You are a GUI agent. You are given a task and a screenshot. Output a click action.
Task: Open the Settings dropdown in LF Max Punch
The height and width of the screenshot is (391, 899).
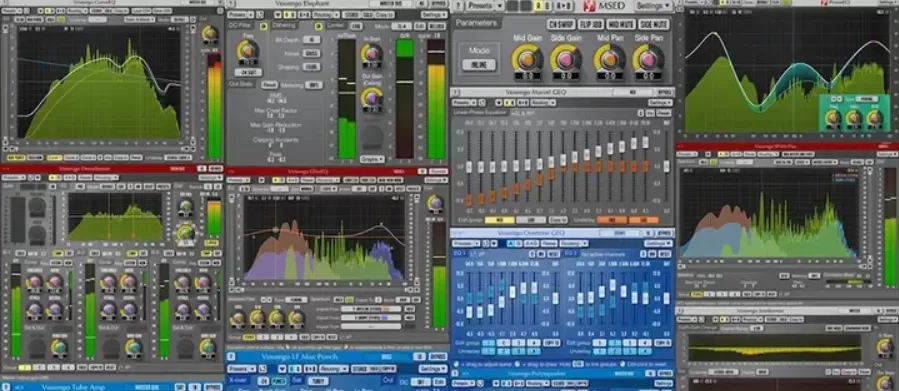tap(433, 369)
